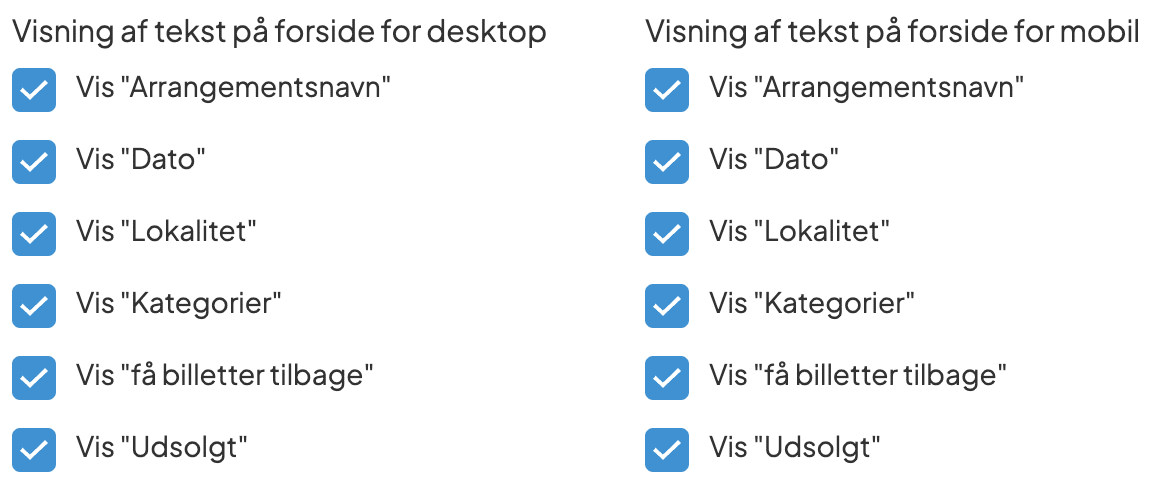The image size is (1152, 488).
Task: Click the desktop Vis "Dato" label text
Action: click(141, 160)
